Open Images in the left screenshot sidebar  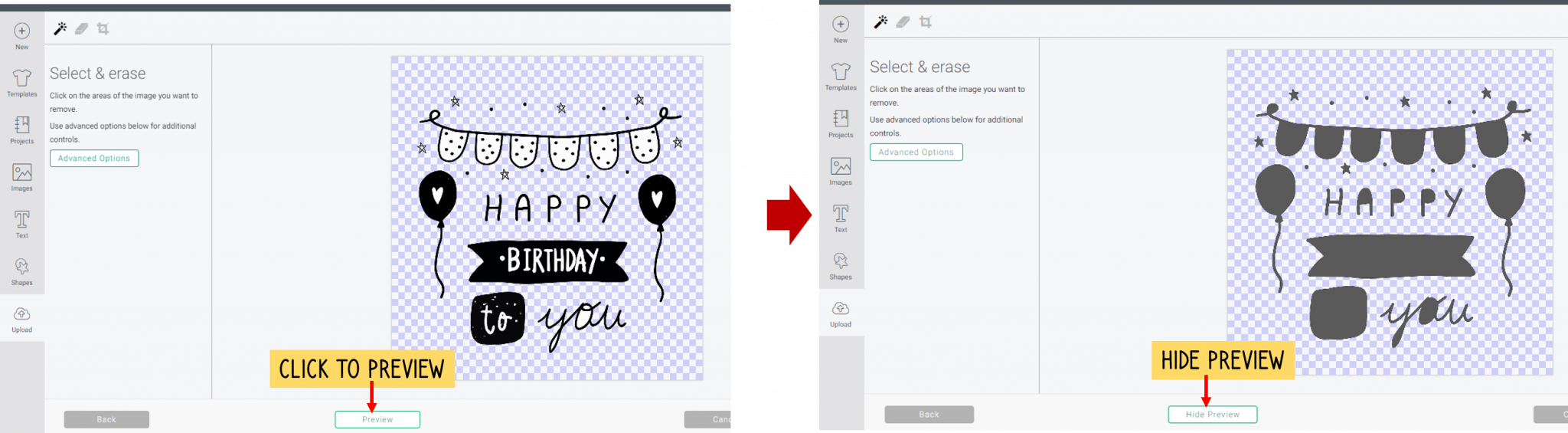pyautogui.click(x=22, y=177)
